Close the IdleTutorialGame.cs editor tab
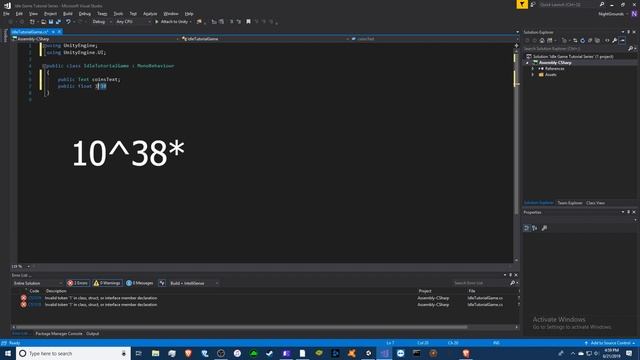Viewport: 640px width, 360px height. click(x=59, y=32)
